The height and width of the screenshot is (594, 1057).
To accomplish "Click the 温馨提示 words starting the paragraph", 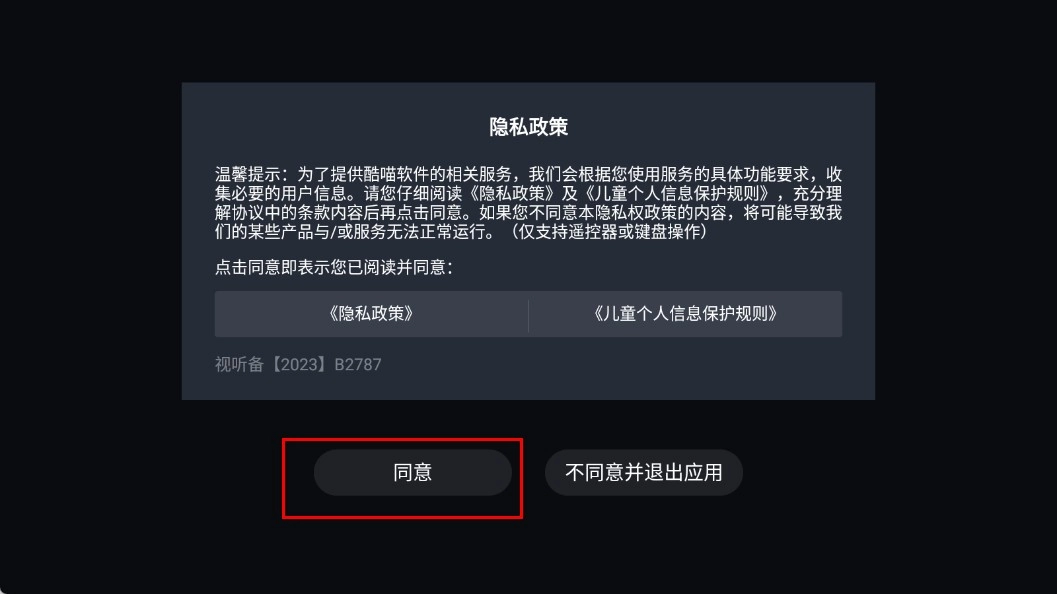I will pos(247,175).
